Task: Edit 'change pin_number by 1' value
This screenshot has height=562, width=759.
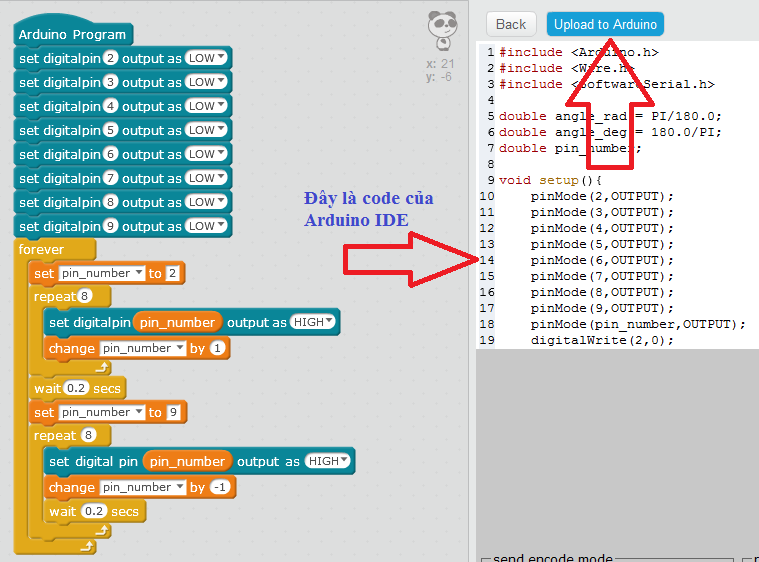Action: coord(217,348)
